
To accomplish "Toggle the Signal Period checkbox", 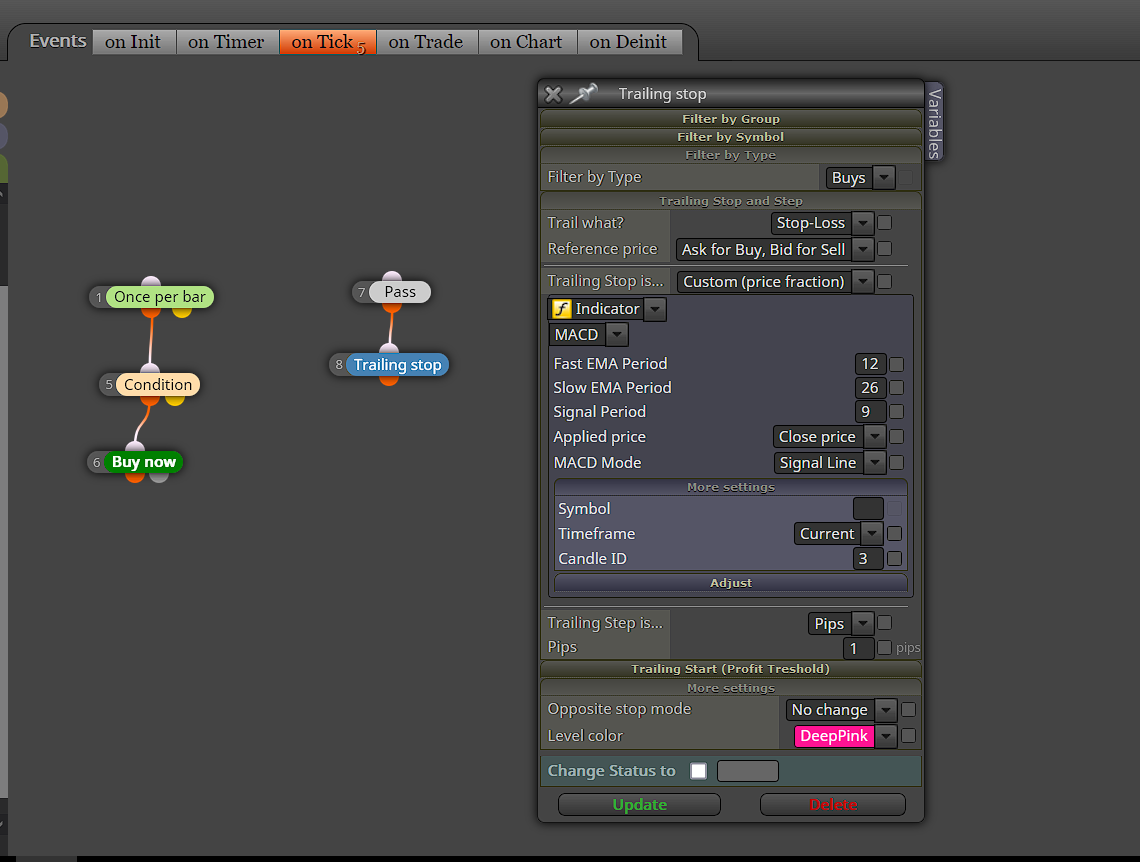I will 897,411.
